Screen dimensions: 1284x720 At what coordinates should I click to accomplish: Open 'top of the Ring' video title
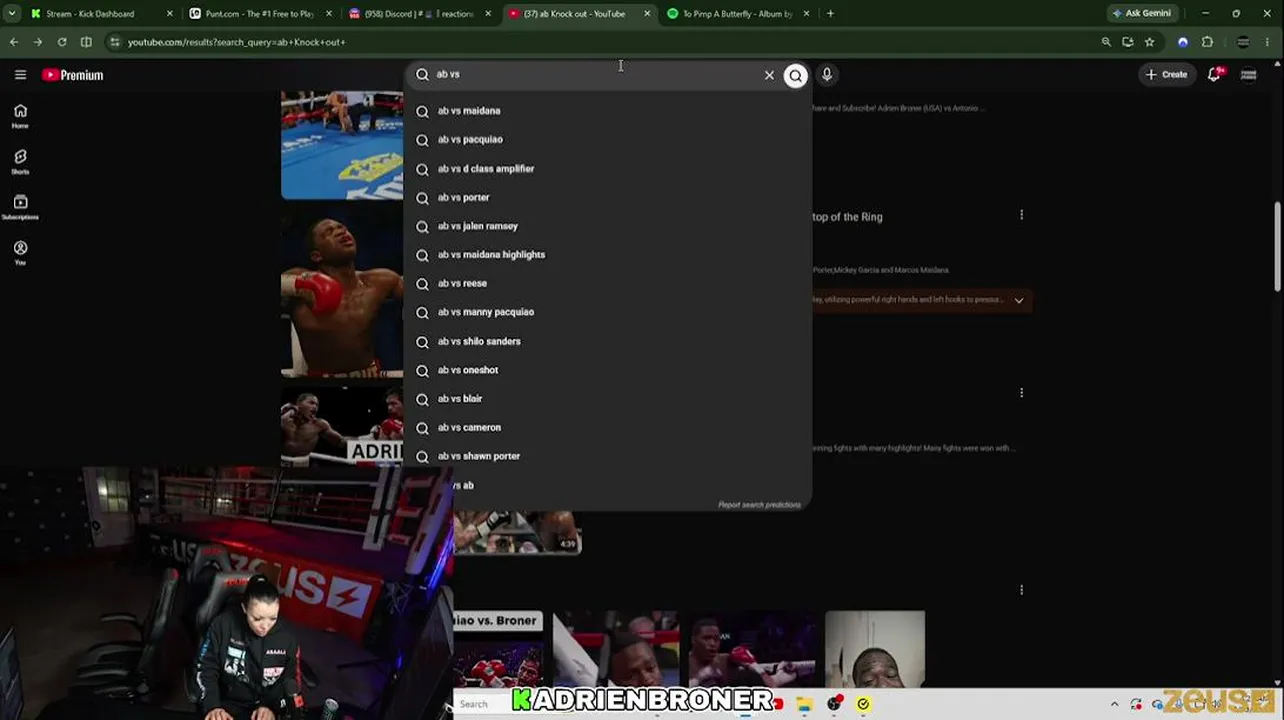click(847, 217)
